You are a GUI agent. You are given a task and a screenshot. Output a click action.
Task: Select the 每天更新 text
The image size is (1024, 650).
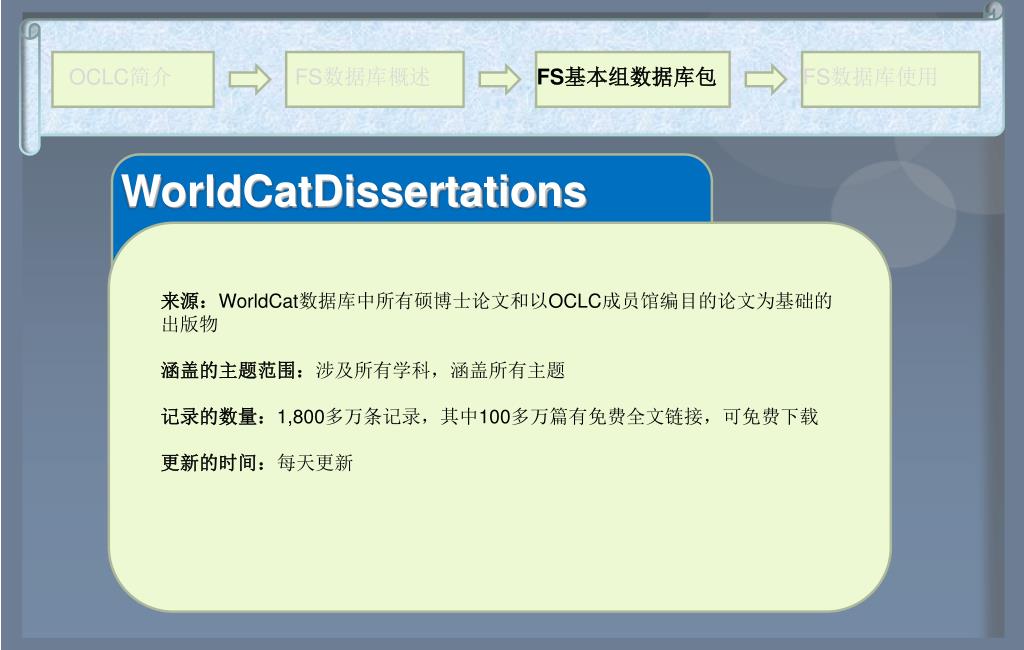point(315,463)
